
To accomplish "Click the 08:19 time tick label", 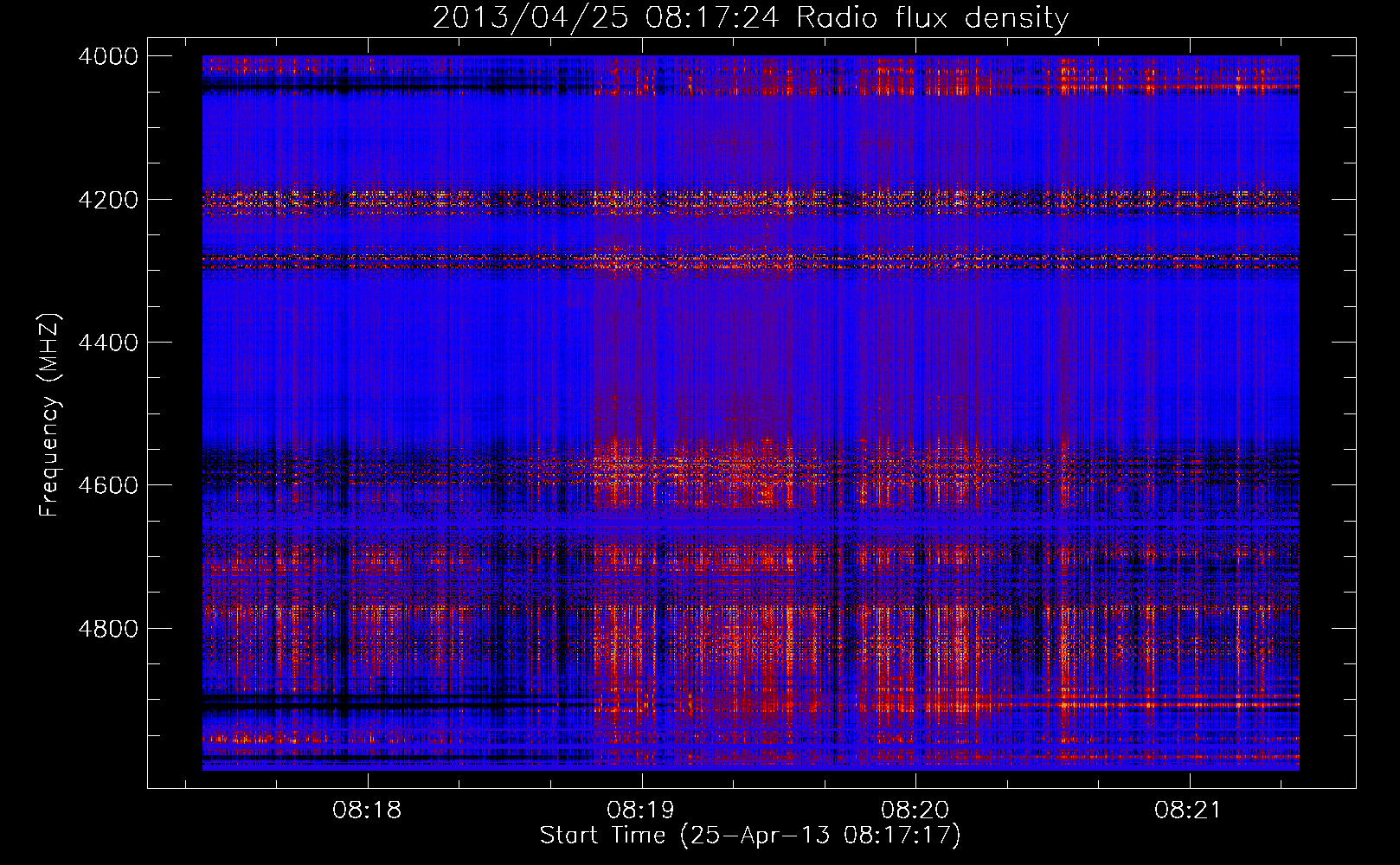I will click(641, 811).
